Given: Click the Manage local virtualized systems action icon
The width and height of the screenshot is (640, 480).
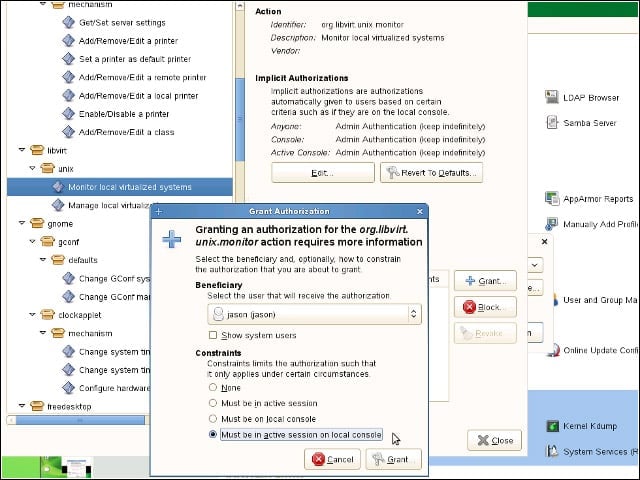Looking at the screenshot, I should (x=58, y=205).
